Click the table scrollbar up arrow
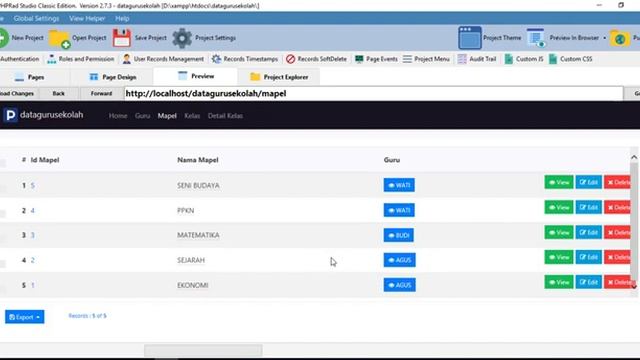The height and width of the screenshot is (360, 640). [x=634, y=157]
